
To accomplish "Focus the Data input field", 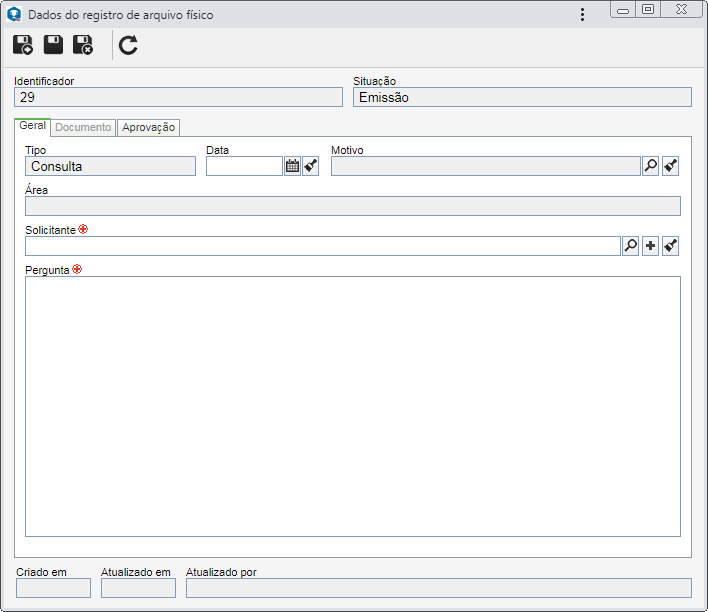I will 244,166.
